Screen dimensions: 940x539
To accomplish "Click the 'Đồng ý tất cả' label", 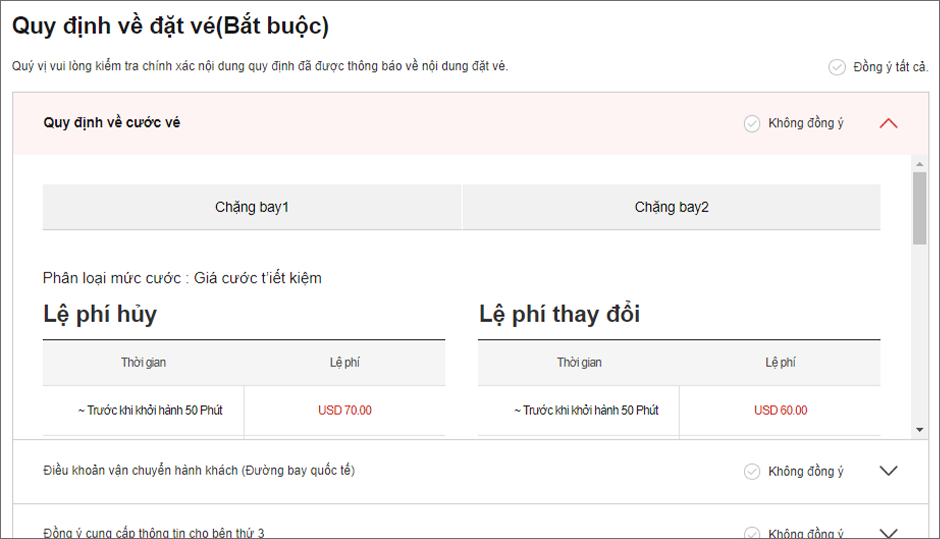I will pyautogui.click(x=890, y=67).
